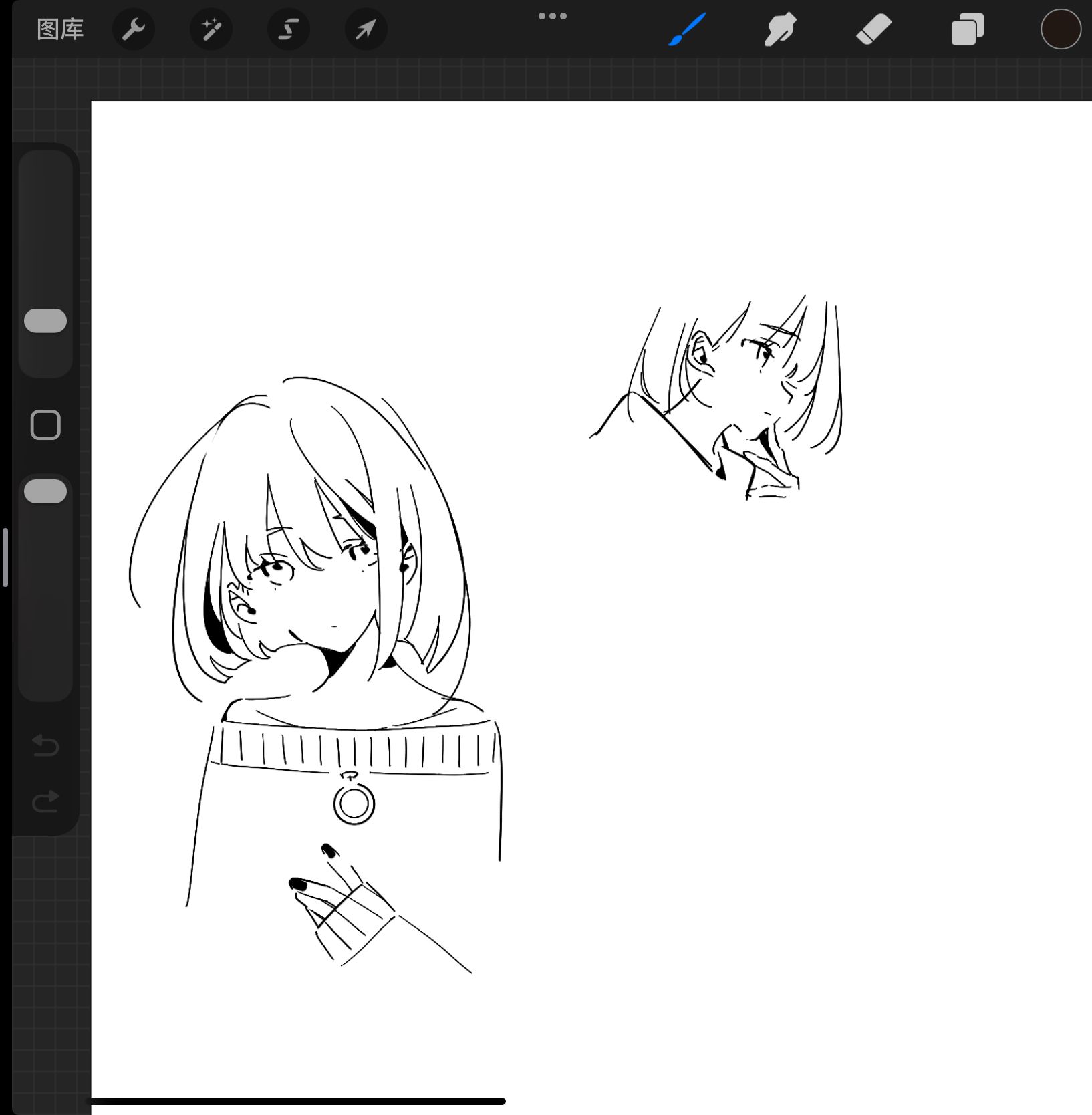Tap the brush size slider handle
1092x1115 pixels.
click(45, 321)
